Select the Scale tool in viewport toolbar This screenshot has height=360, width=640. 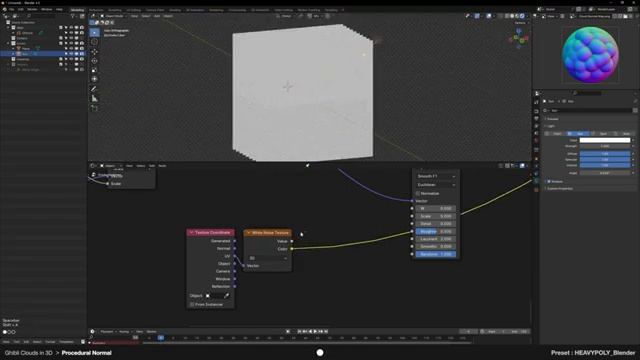click(x=94, y=70)
